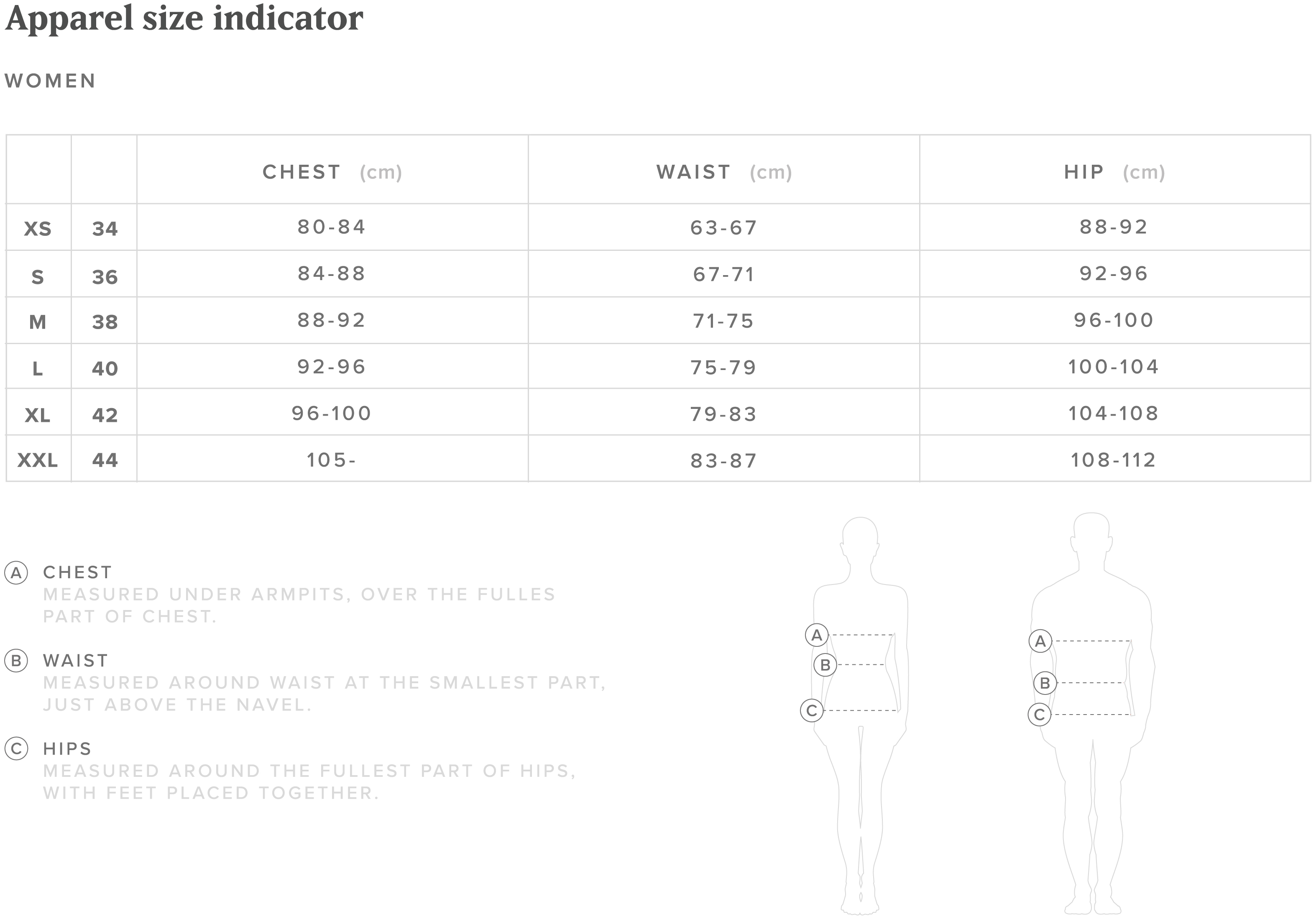Click the circled C icon beside HIPS legend
1316x919 pixels.
coord(16,749)
